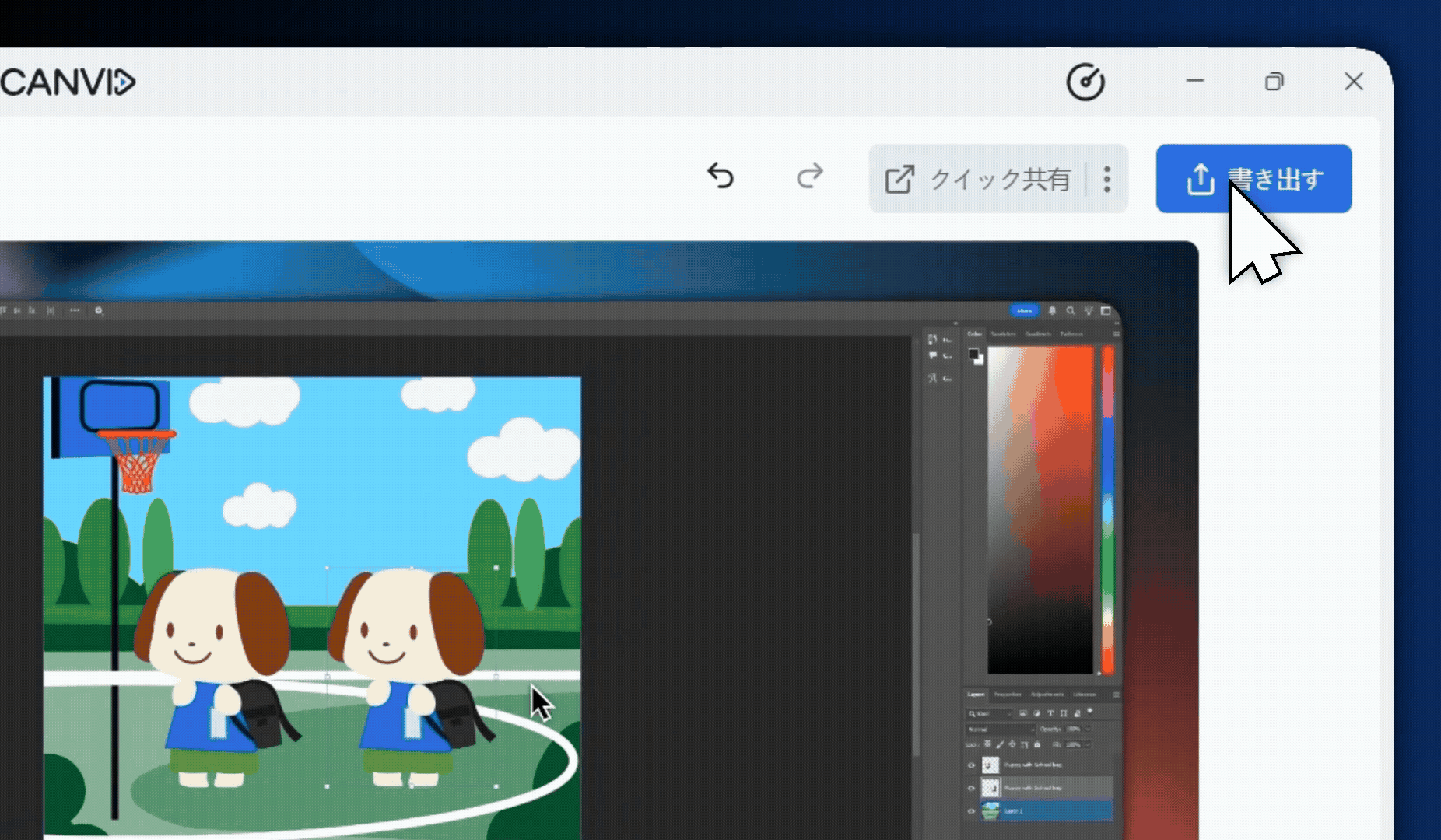
Task: Click the Canvid undo arrow
Action: coord(720,177)
